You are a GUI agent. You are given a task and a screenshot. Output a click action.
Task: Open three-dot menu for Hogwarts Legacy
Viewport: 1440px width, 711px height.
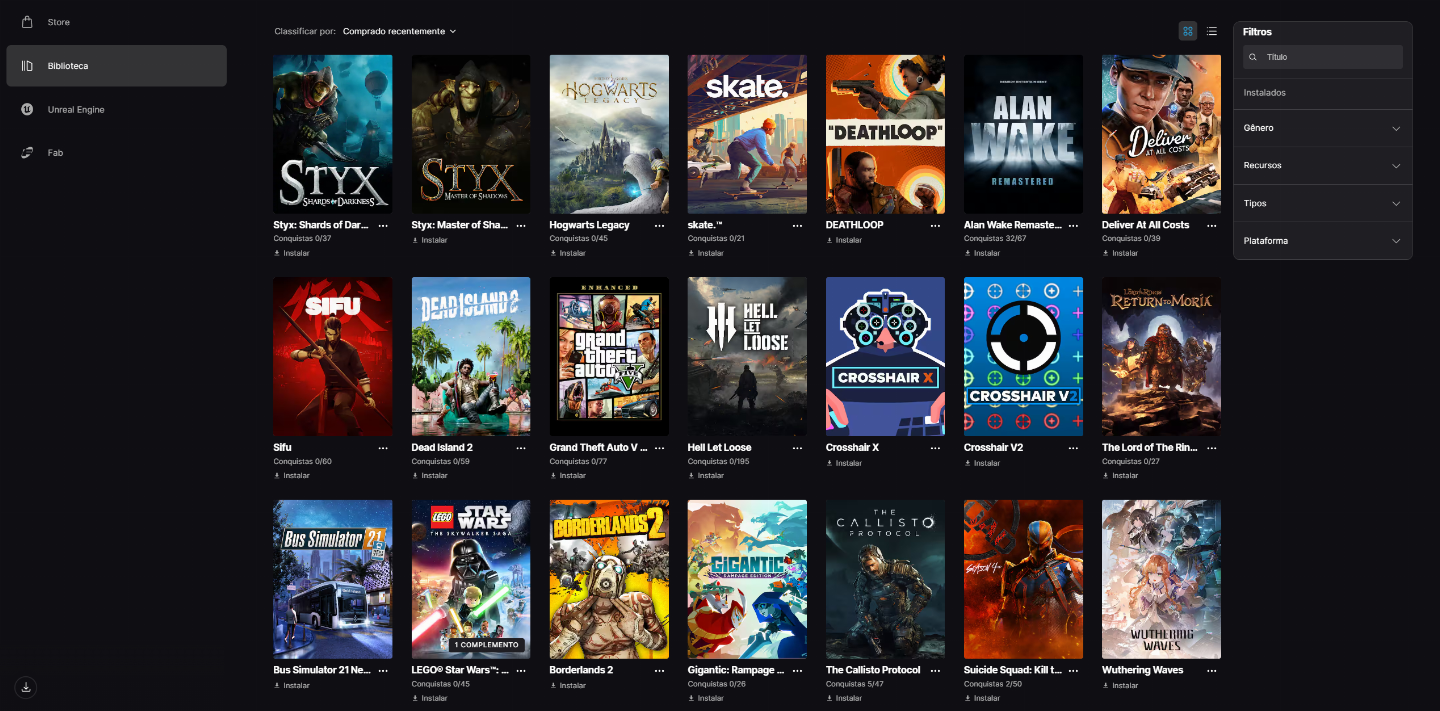(x=659, y=226)
